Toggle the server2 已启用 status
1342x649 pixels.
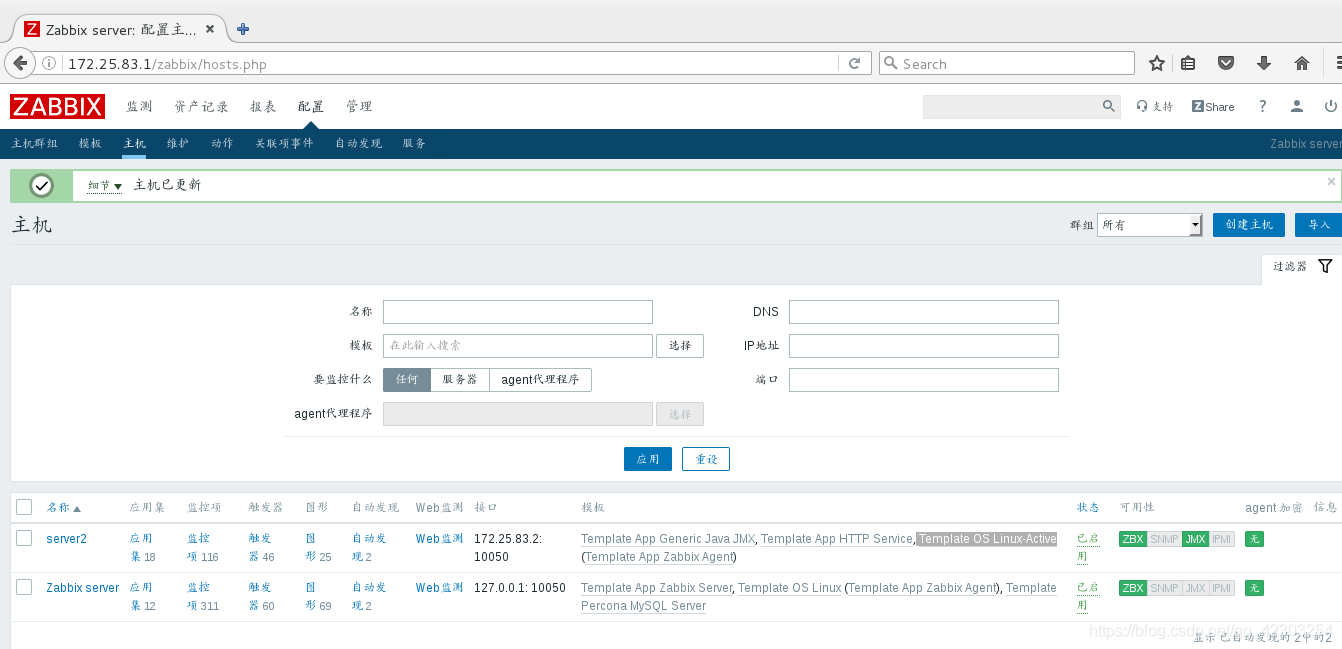point(1087,546)
